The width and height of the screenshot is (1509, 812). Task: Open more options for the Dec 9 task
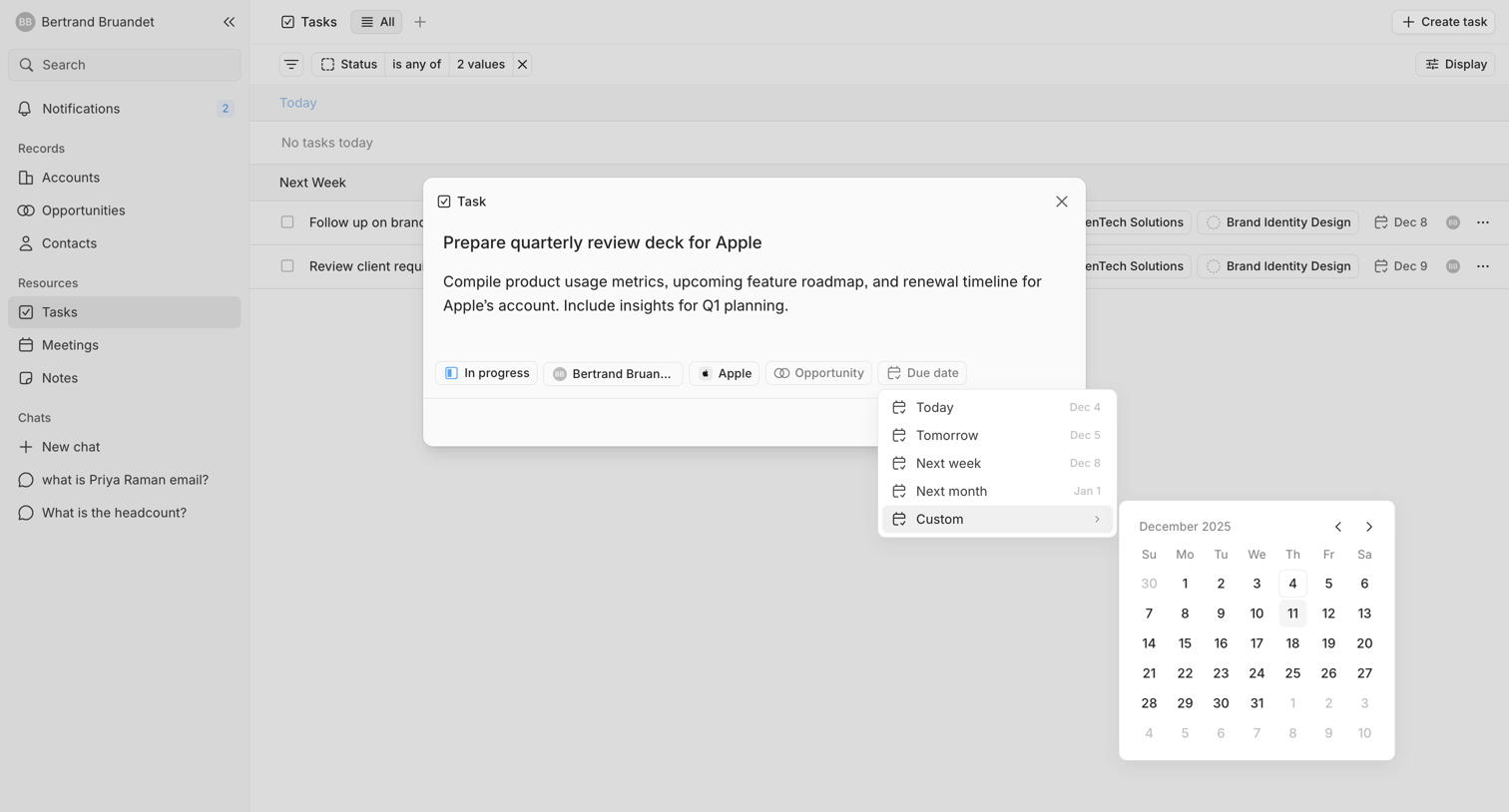1483,266
